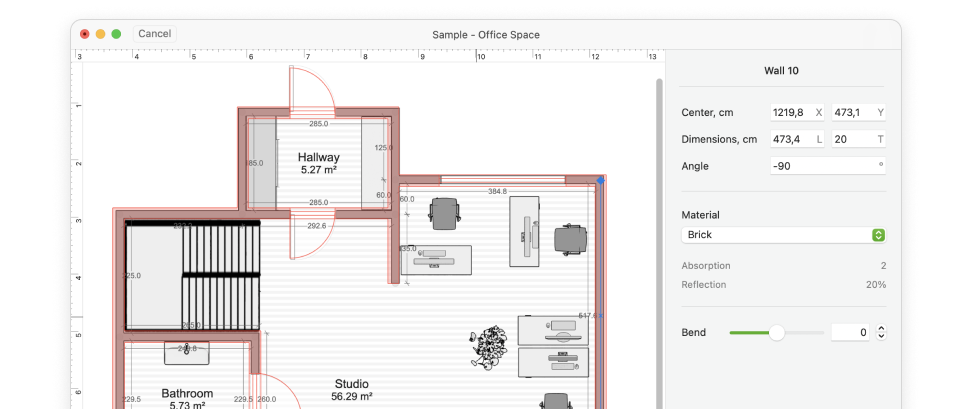Click the 292.6 door dimension label
Viewport: 970px width, 409px height.
click(x=317, y=226)
